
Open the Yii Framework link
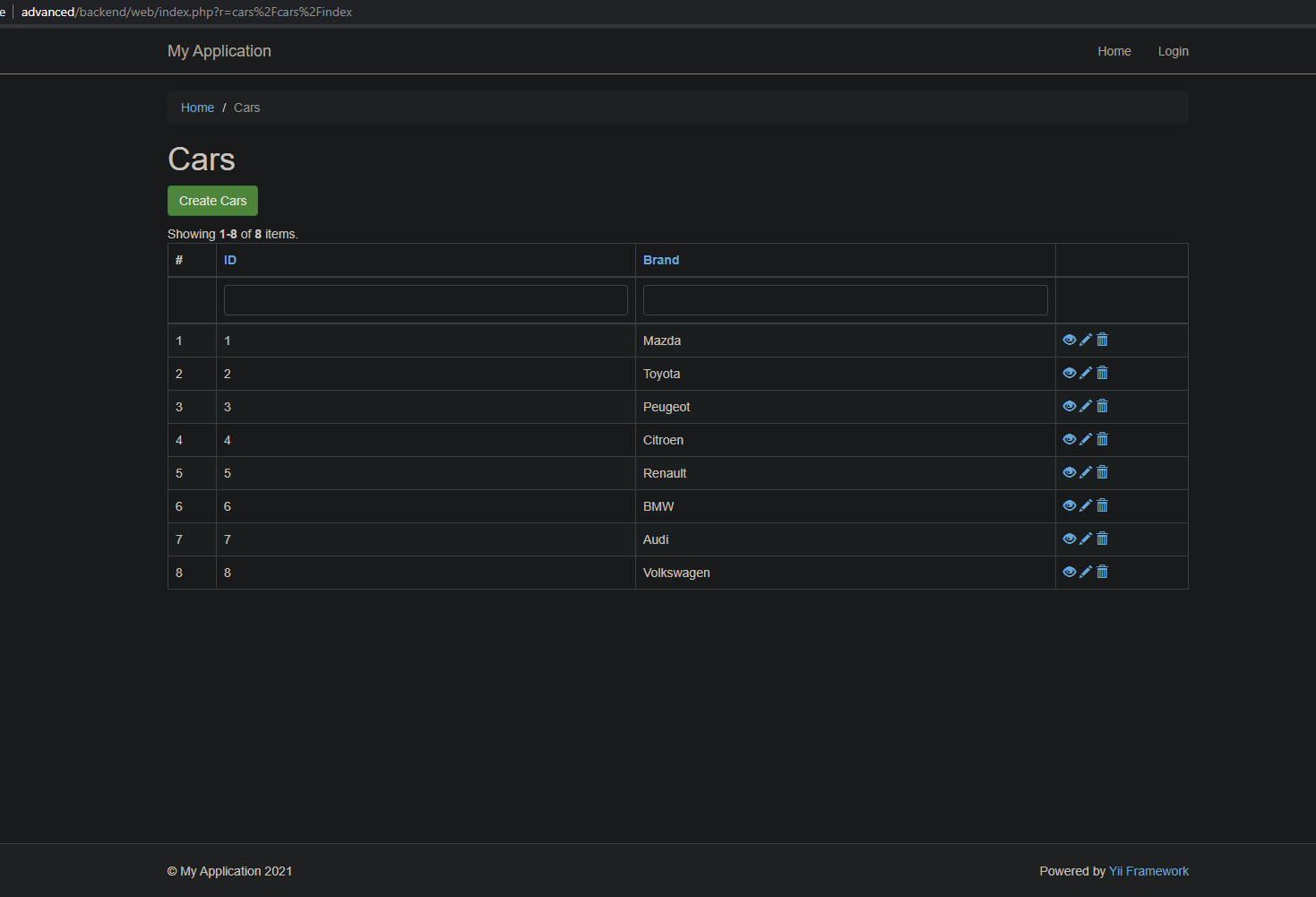click(1148, 871)
